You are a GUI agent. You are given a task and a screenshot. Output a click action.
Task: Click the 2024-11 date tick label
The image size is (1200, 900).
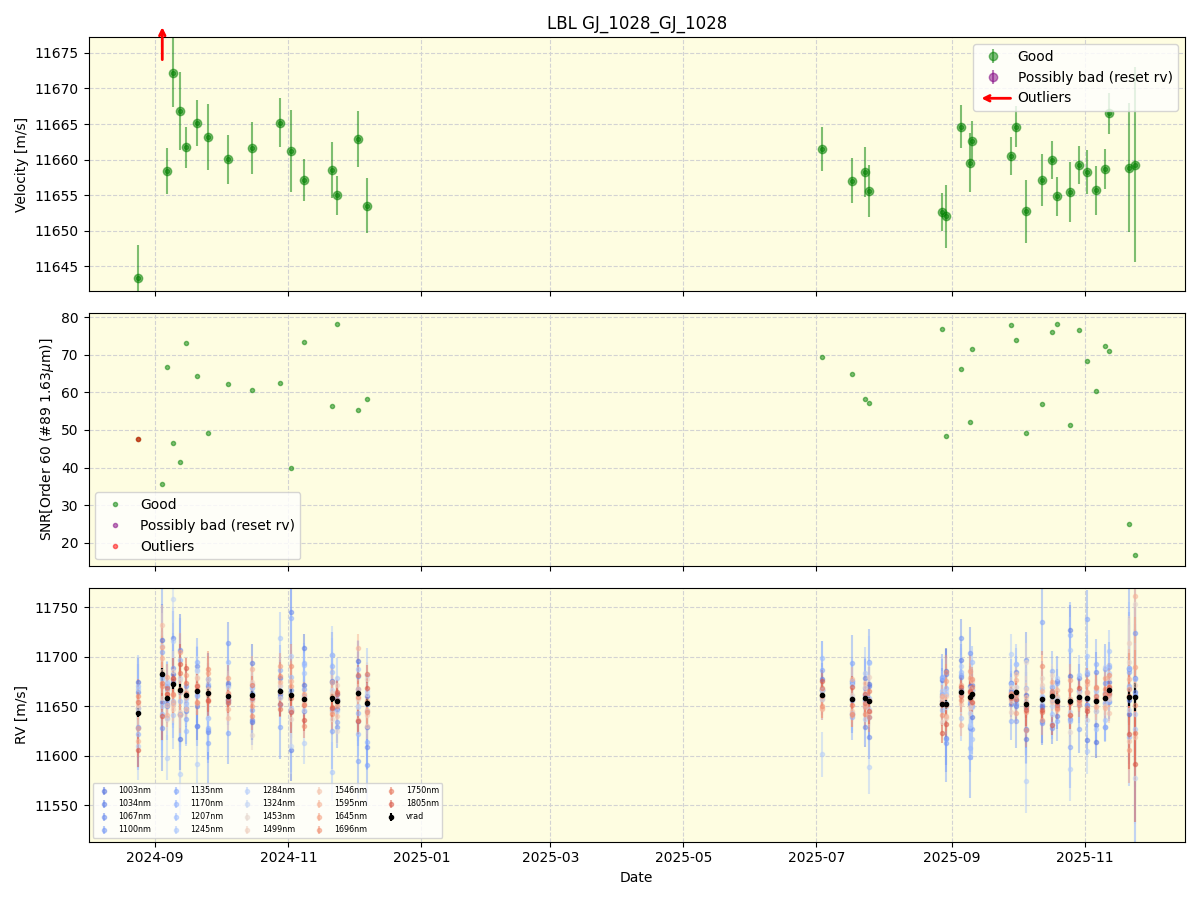coord(289,857)
